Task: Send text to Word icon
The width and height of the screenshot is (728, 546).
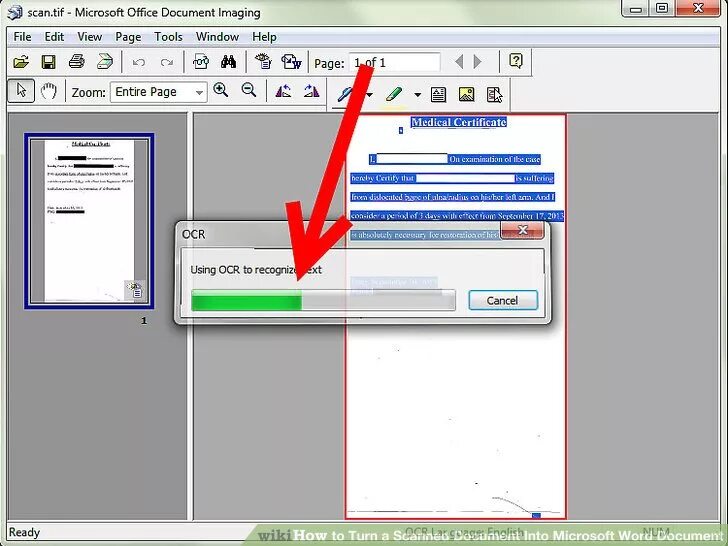Action: 291,62
